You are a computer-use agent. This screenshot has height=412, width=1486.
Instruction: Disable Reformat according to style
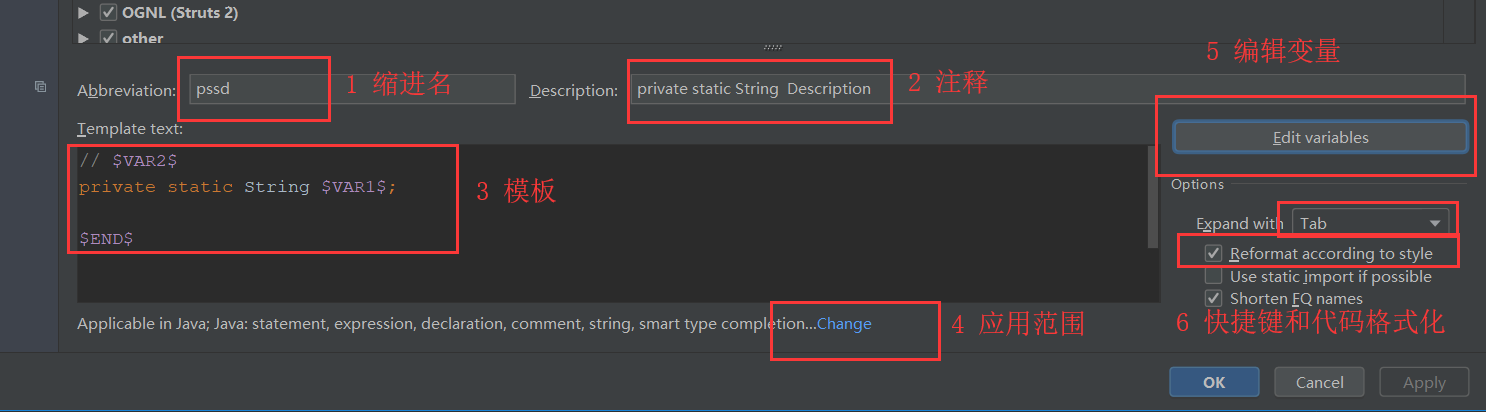1213,254
